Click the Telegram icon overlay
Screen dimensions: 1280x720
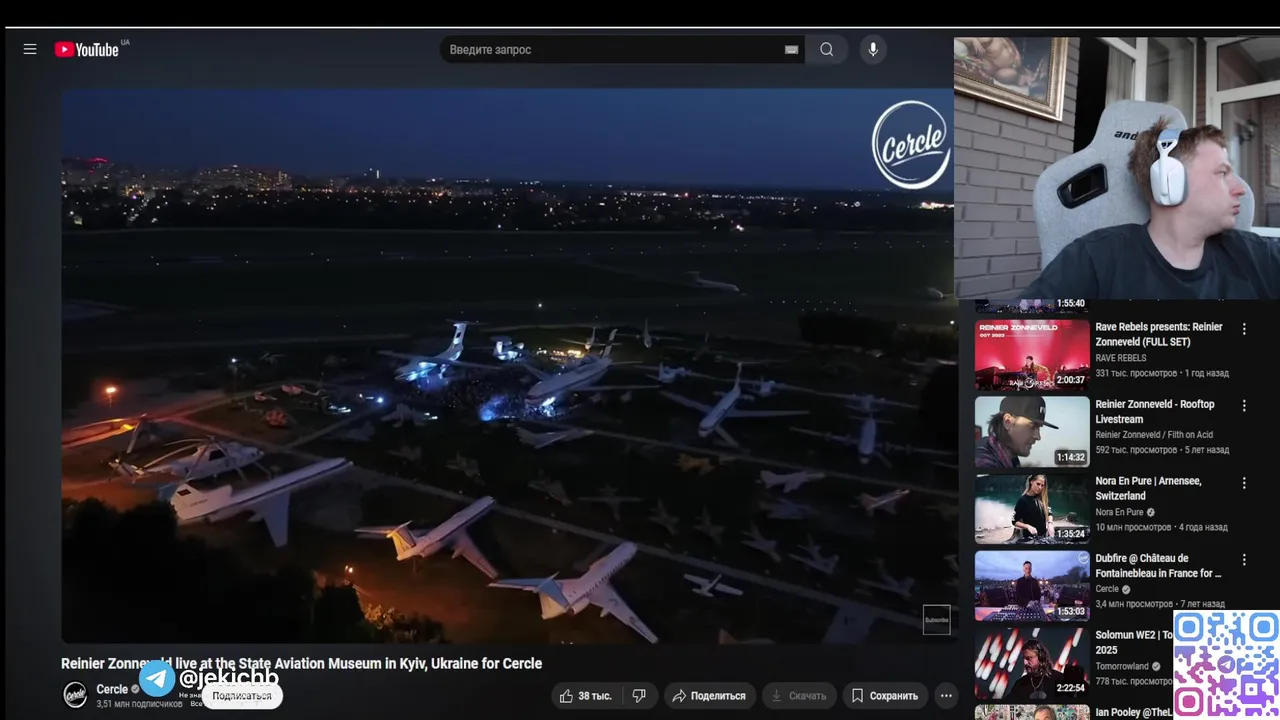coord(157,678)
